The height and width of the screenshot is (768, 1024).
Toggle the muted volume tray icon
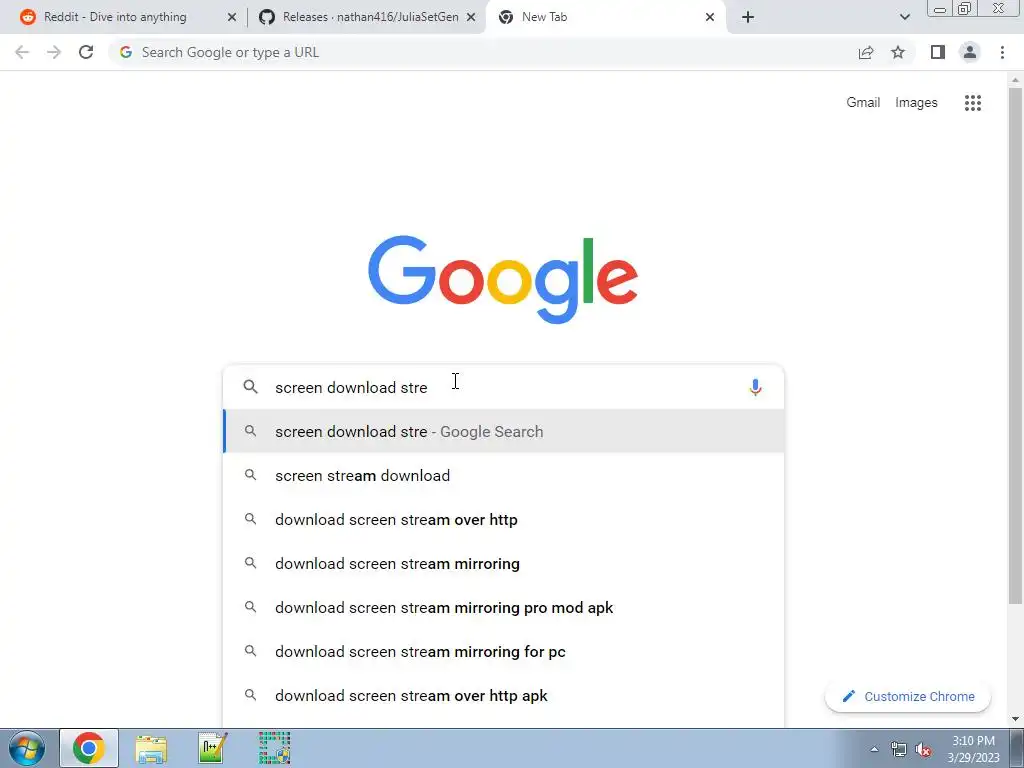coord(923,750)
